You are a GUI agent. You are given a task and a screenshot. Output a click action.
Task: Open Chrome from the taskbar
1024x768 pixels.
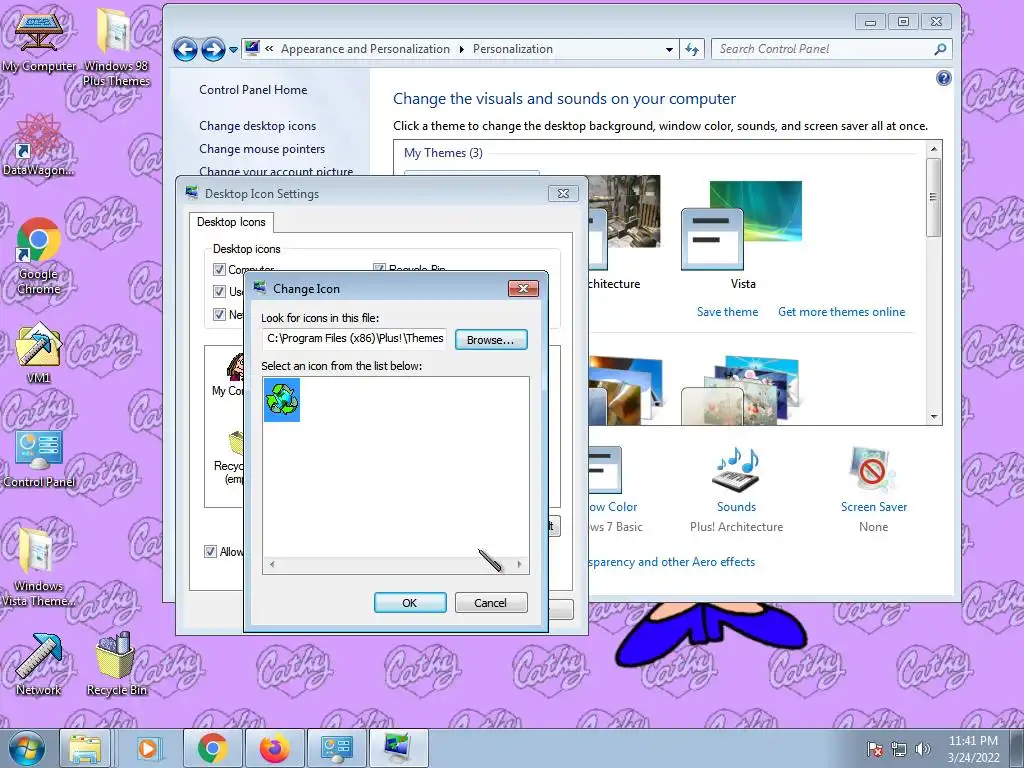213,748
